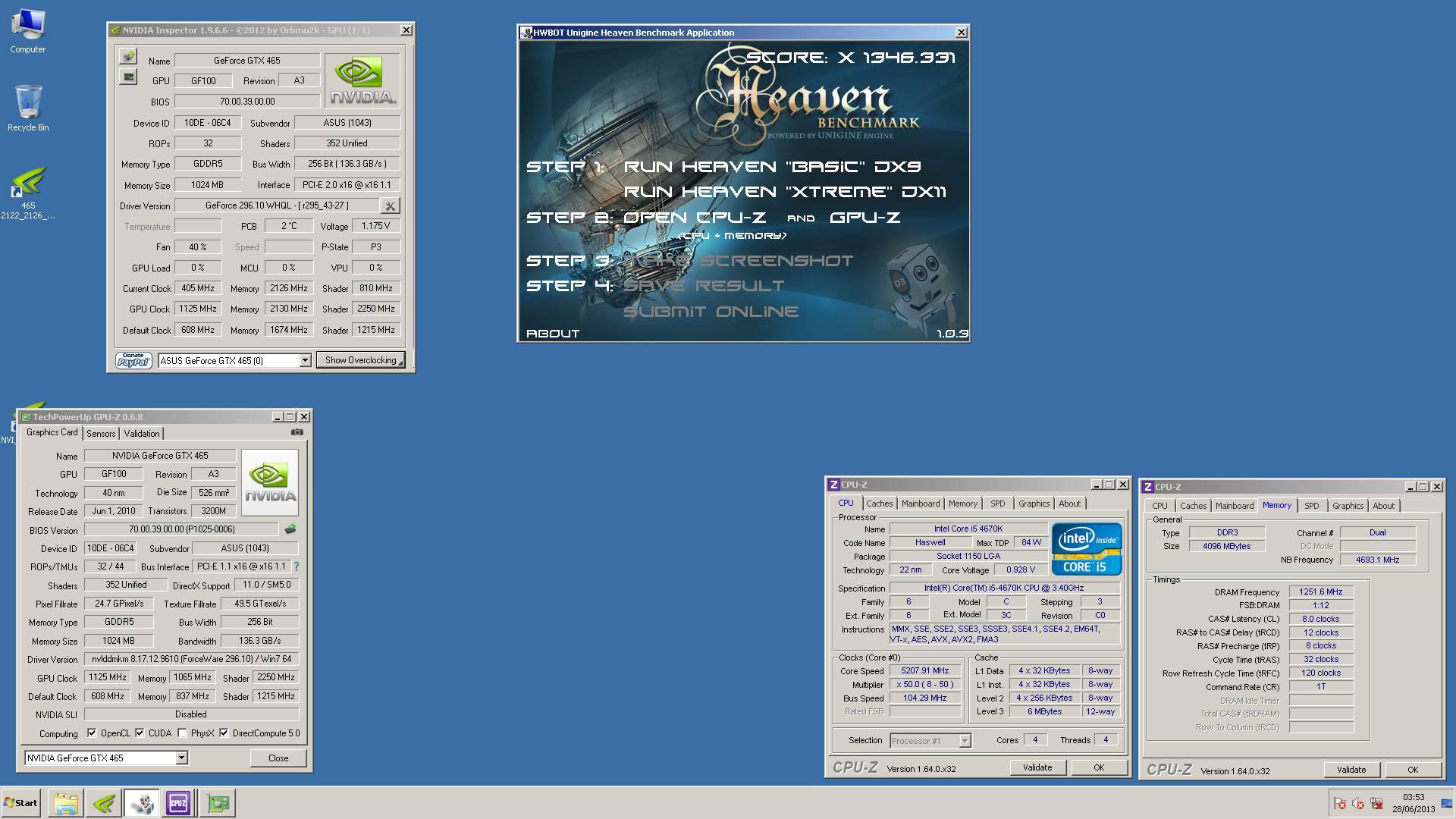Click the Heaven score X 1346.331
Image resolution: width=1456 pixels, height=819 pixels.
click(x=851, y=57)
